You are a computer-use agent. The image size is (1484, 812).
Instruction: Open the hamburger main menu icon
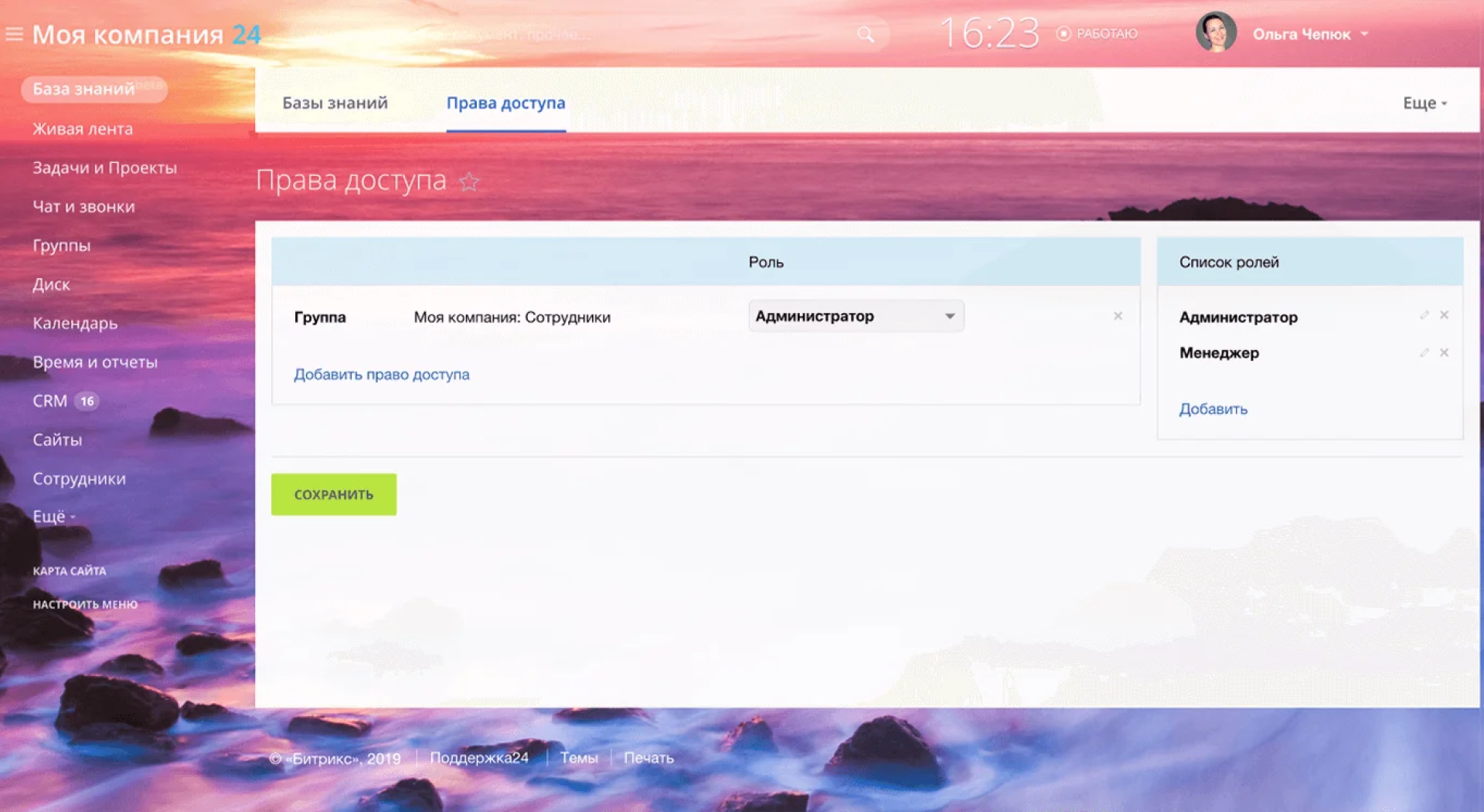click(x=14, y=34)
